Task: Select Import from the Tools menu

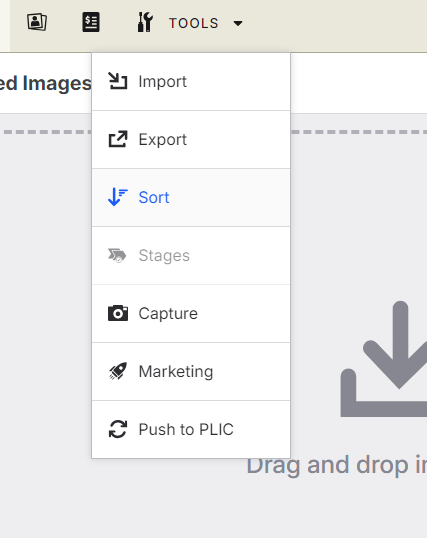Action: (x=191, y=82)
